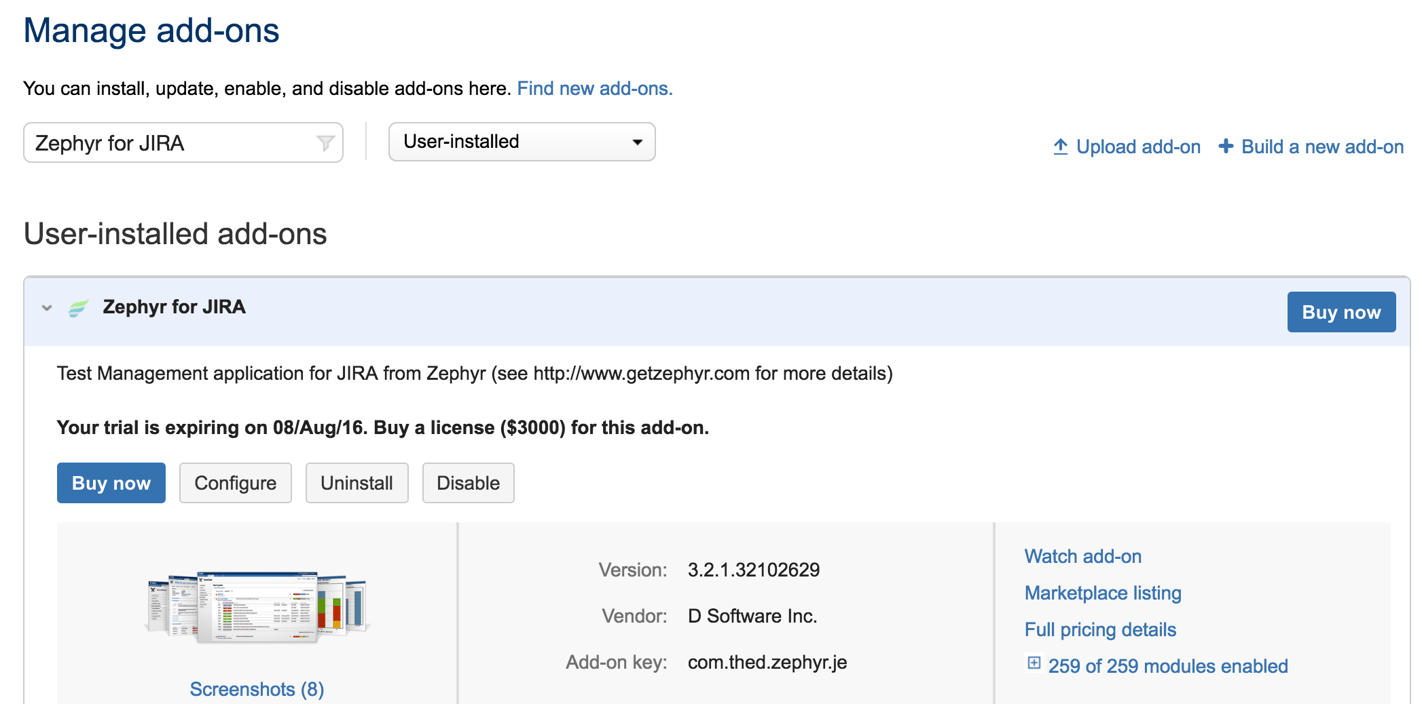Open the Screenshots (8) link
Image resolution: width=1422 pixels, height=704 pixels.
[x=257, y=689]
